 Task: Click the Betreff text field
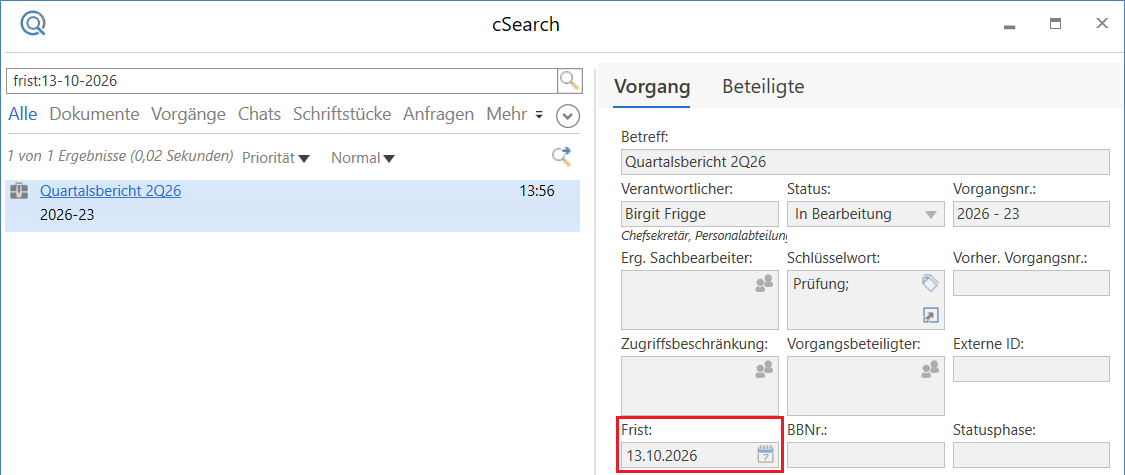click(x=865, y=162)
